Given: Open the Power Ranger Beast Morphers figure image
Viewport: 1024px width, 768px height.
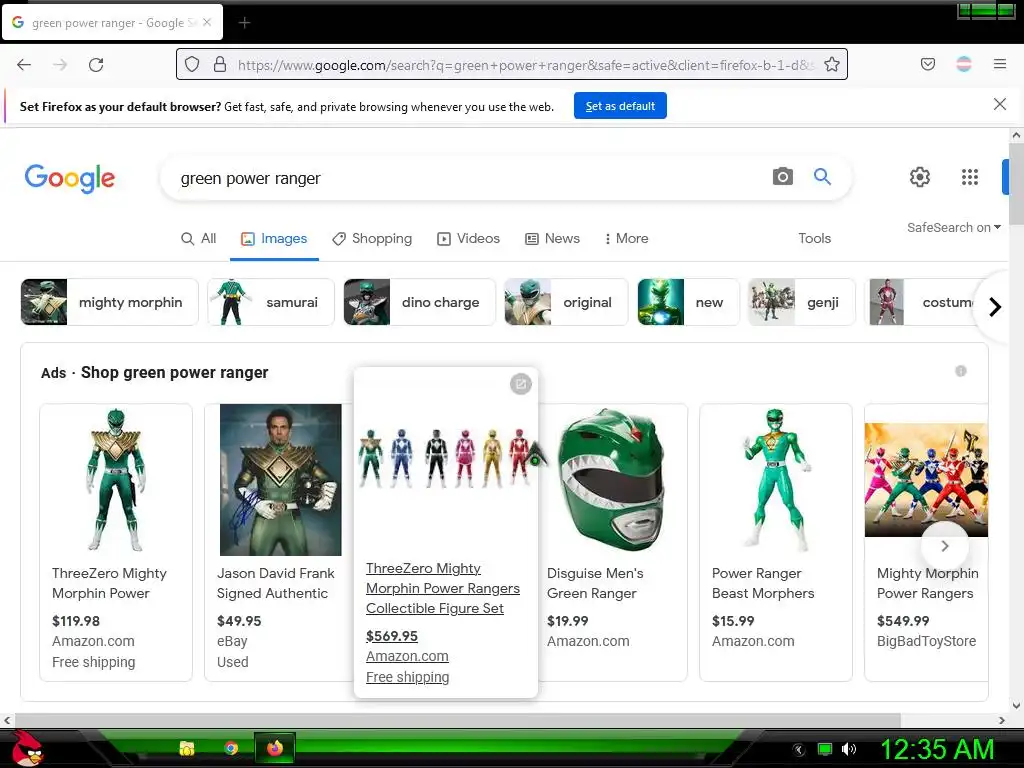Looking at the screenshot, I should [775, 480].
